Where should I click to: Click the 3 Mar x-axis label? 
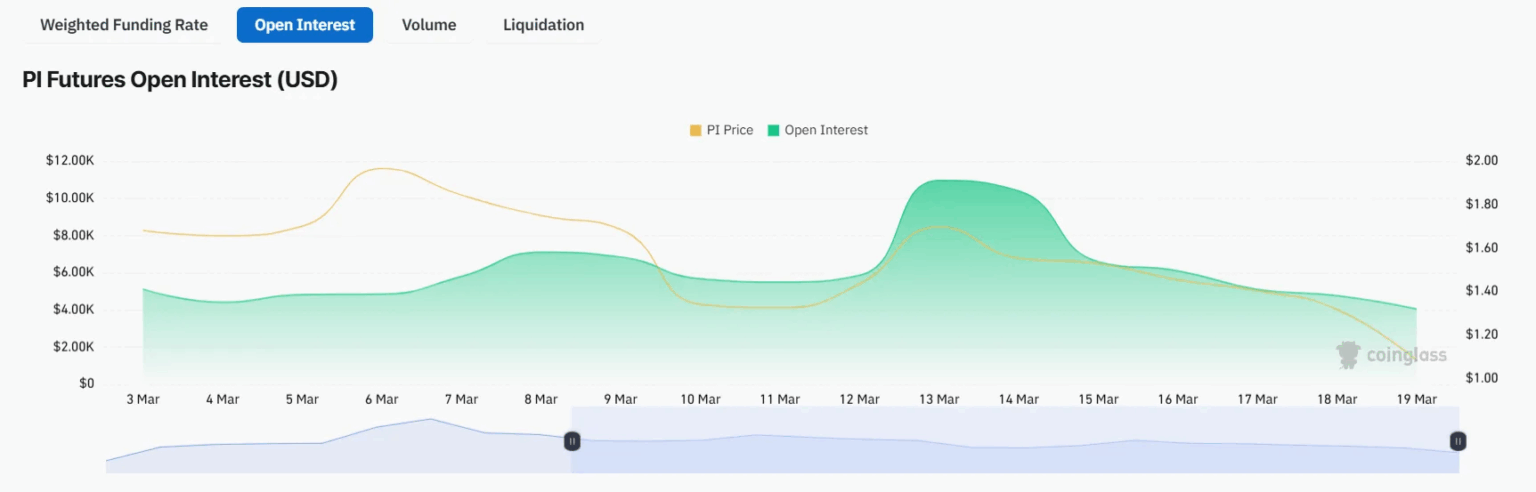click(x=143, y=399)
